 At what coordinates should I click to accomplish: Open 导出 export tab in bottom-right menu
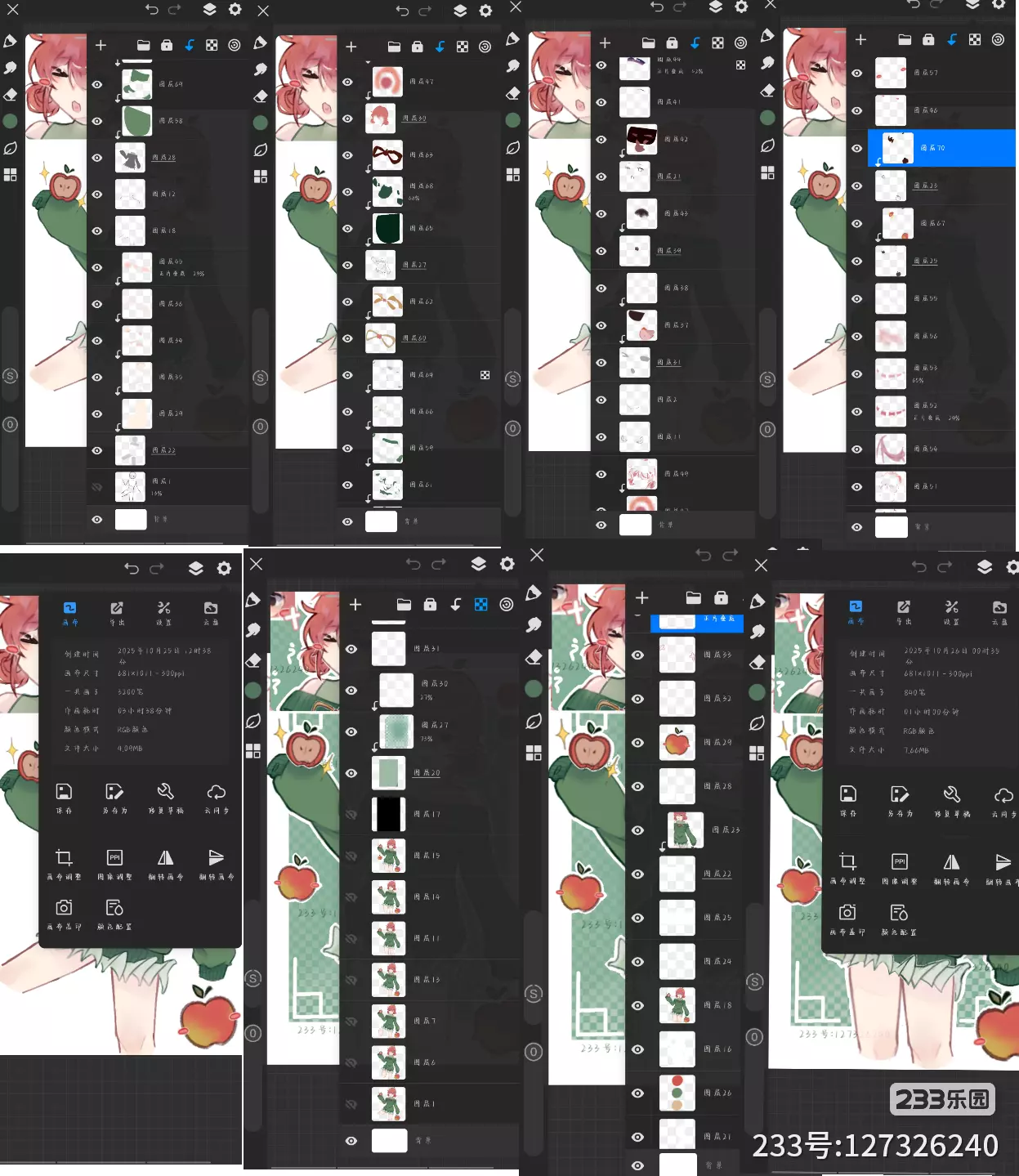tap(903, 612)
